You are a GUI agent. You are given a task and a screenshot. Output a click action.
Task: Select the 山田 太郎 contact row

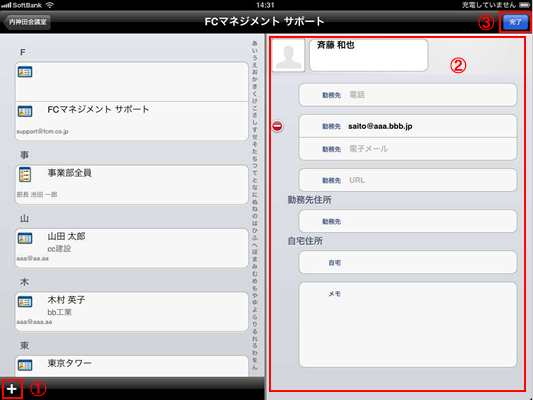click(132, 248)
